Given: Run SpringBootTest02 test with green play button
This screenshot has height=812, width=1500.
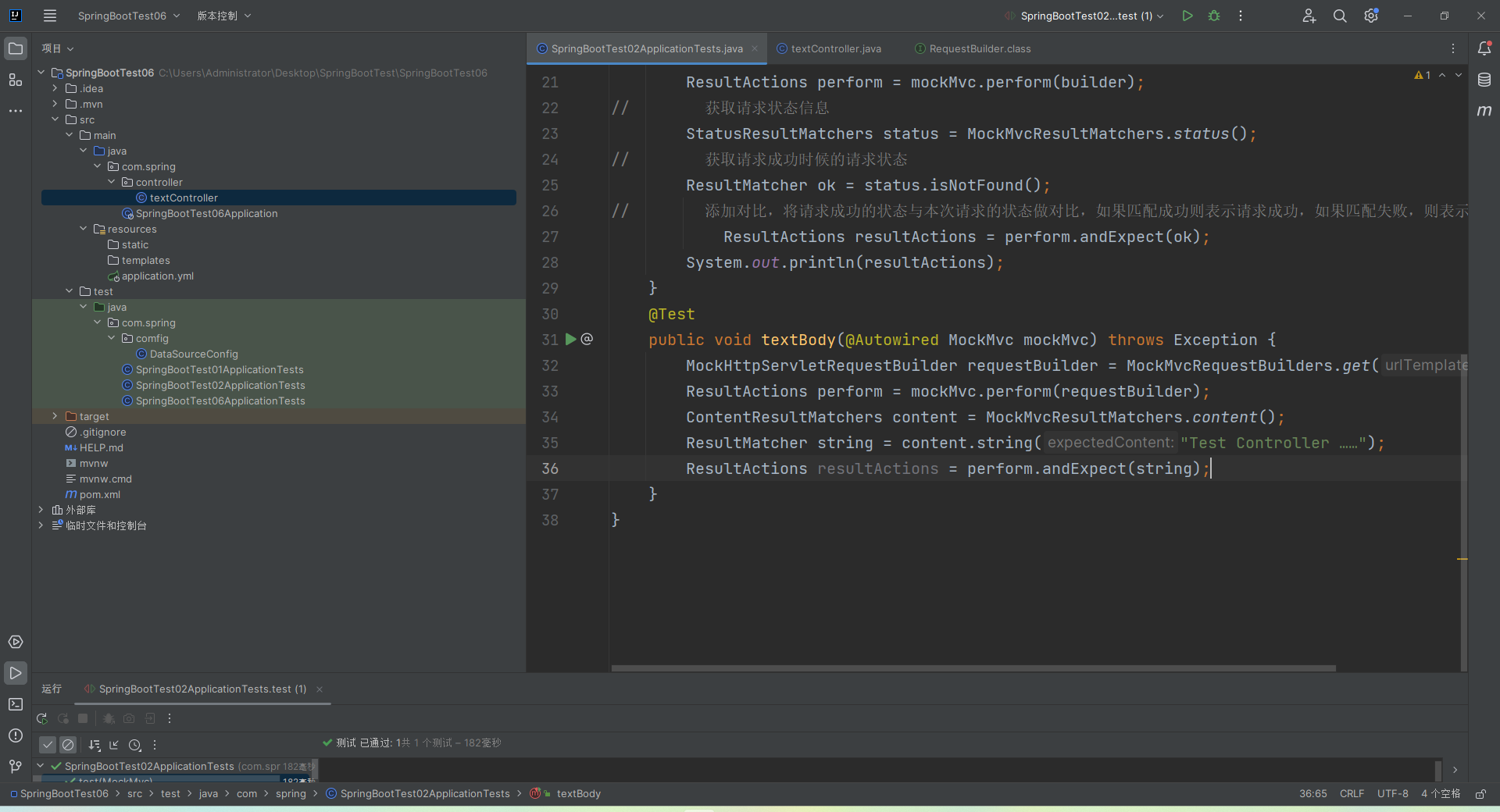Looking at the screenshot, I should coord(1187,16).
